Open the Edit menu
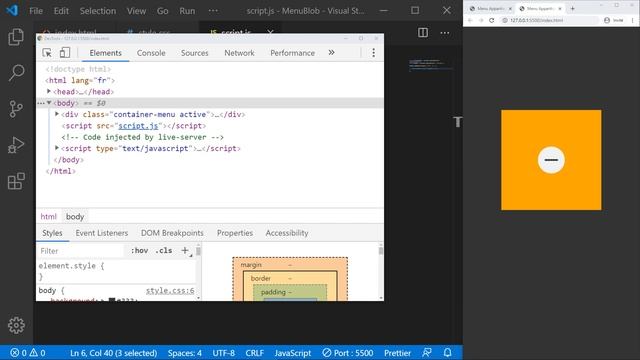Viewport: 640px width, 360px height. click(61, 11)
